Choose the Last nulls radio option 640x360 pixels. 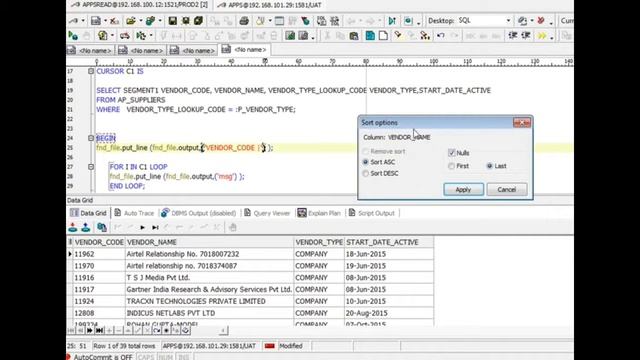coord(489,166)
